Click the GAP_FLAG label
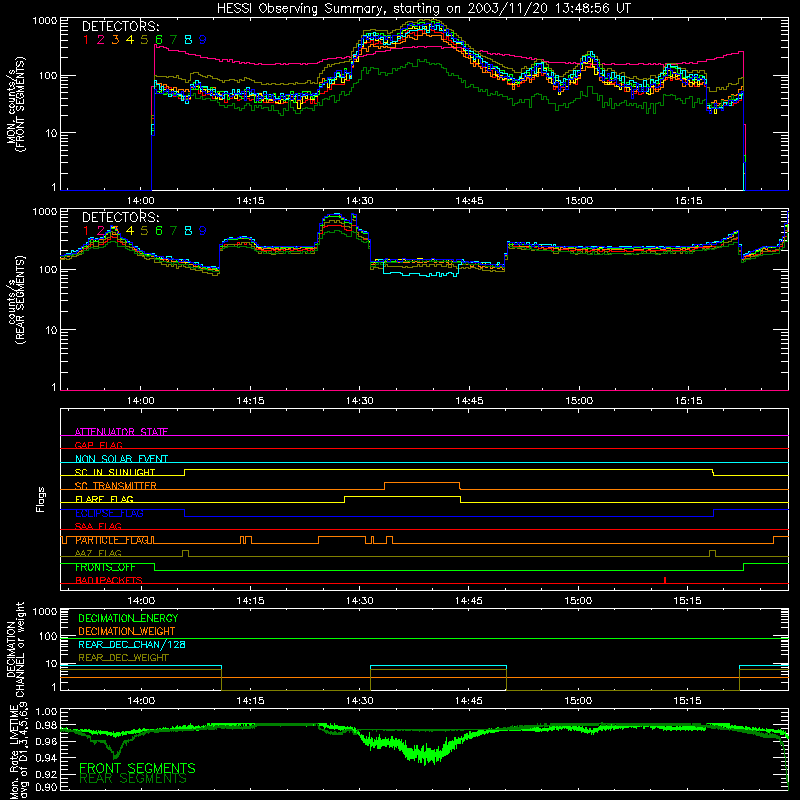Screen dimensions: 800x800 (x=98, y=445)
